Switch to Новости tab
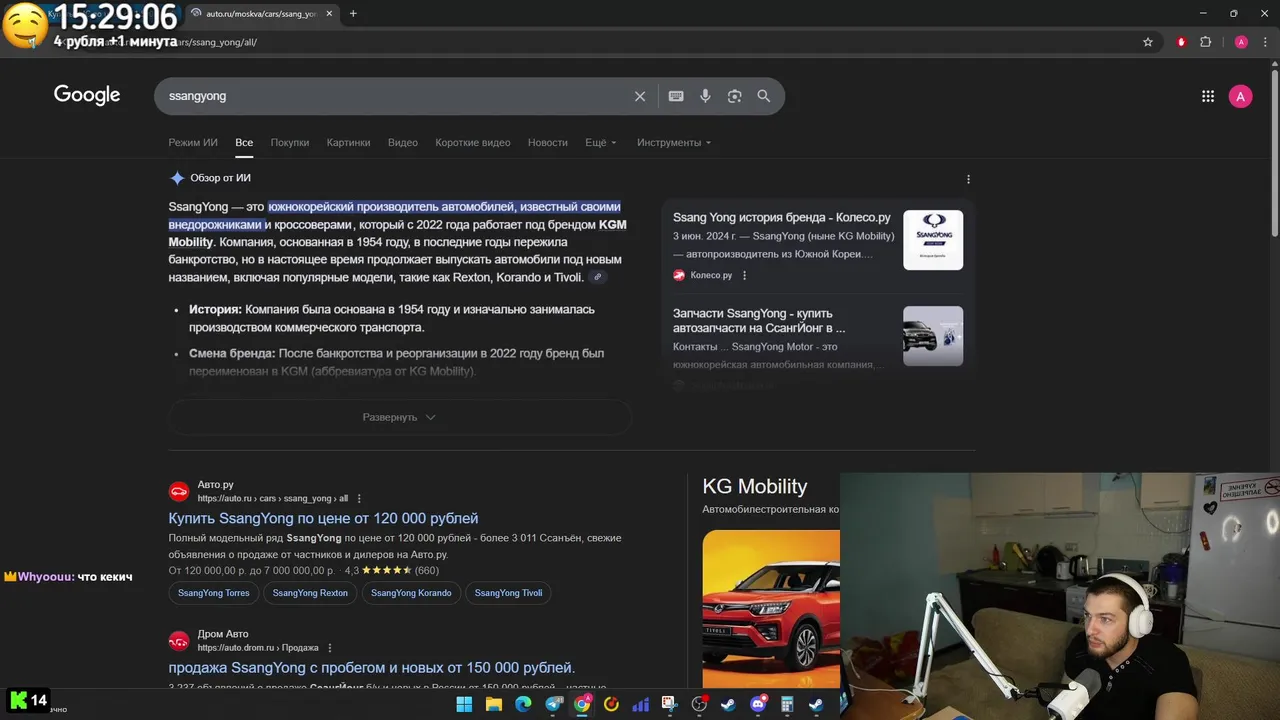Screen dimensions: 1280x720 click(x=548, y=142)
